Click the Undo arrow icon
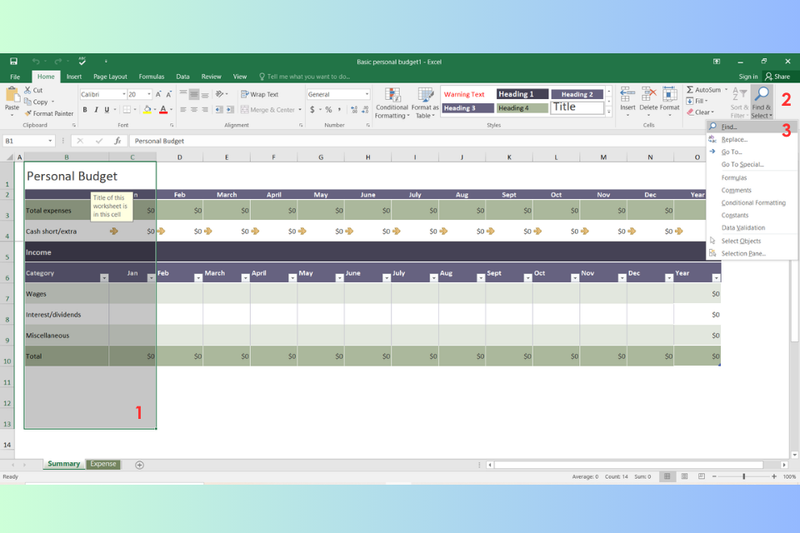 [36, 62]
